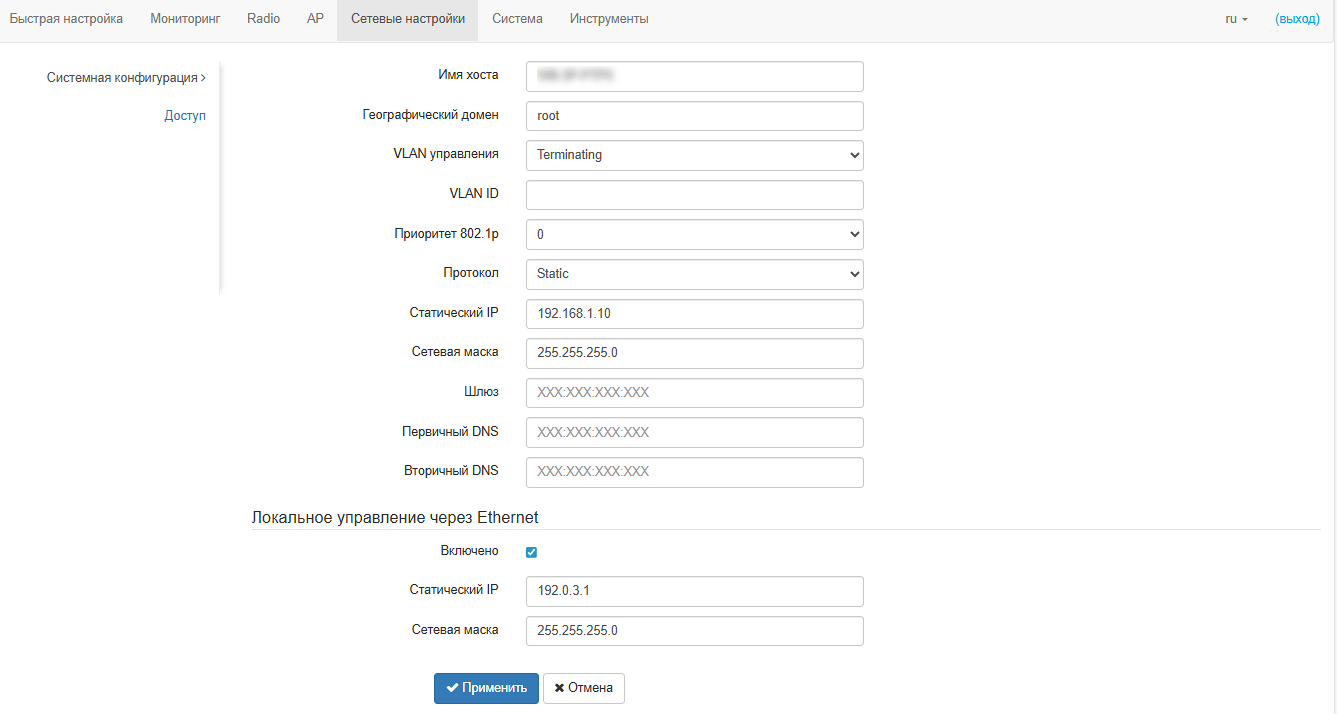
Task: Click the (выход) logout link
Action: pyautogui.click(x=1297, y=19)
